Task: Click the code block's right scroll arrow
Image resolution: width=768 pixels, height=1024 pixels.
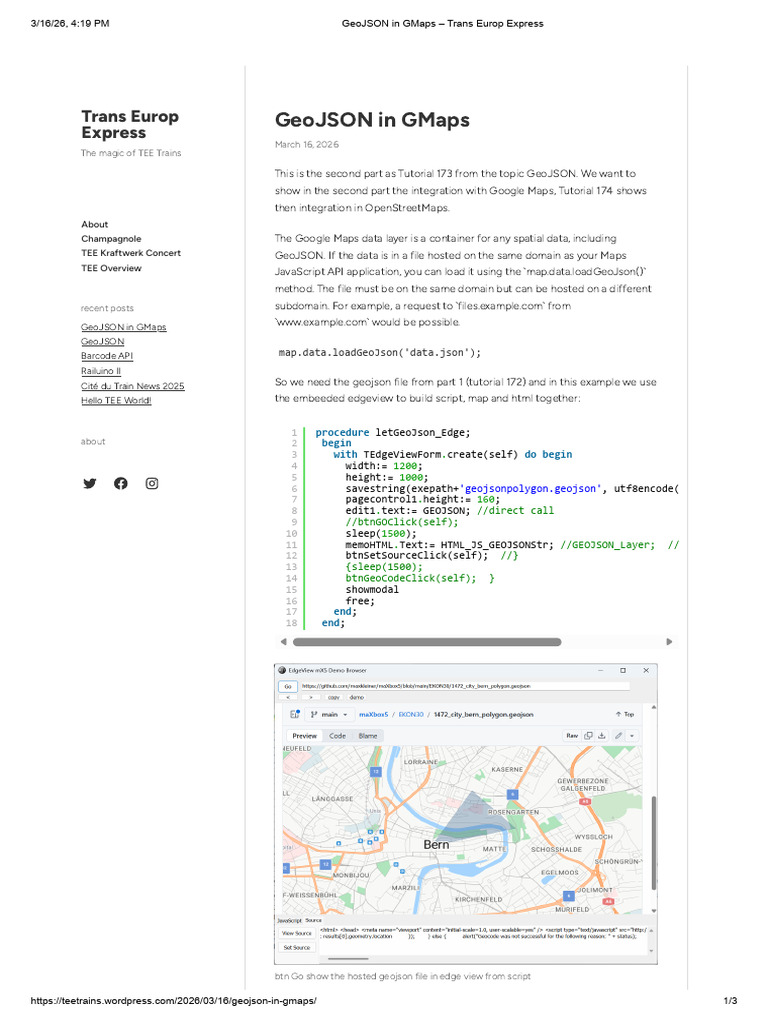Action: click(x=669, y=642)
